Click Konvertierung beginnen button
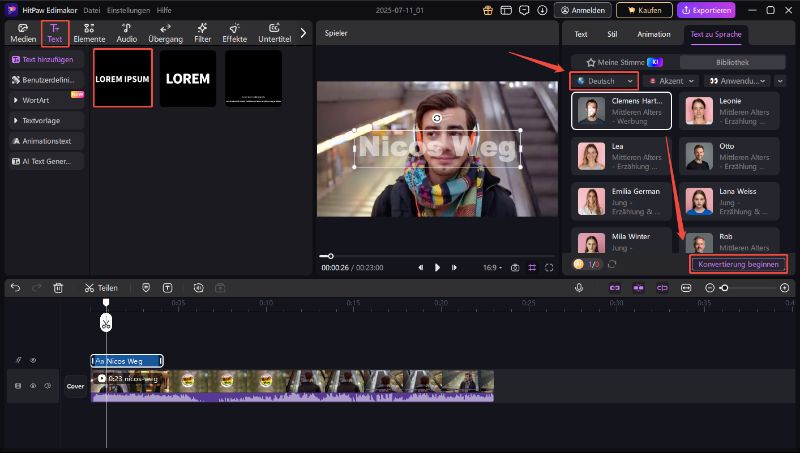Image resolution: width=800 pixels, height=453 pixels. (x=738, y=264)
